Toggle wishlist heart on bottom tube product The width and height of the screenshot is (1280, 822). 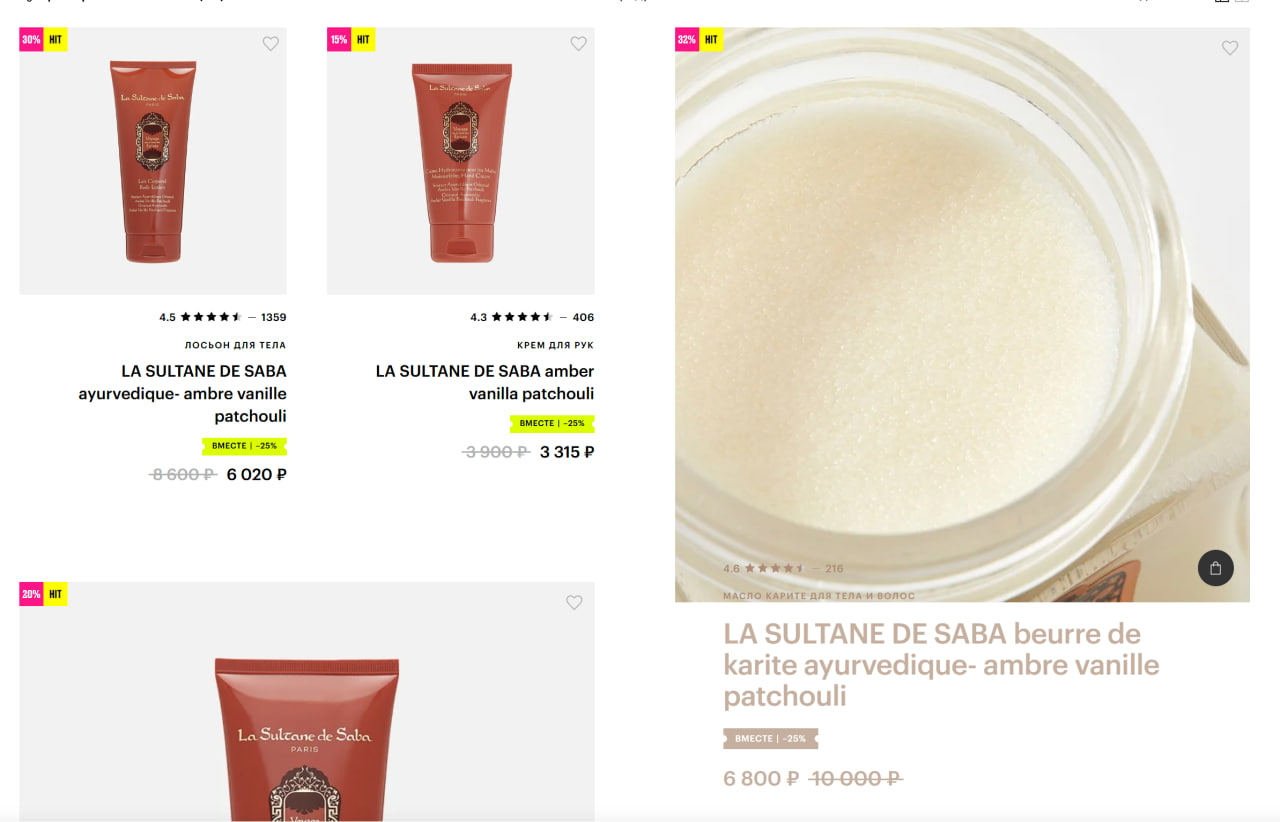(x=574, y=602)
